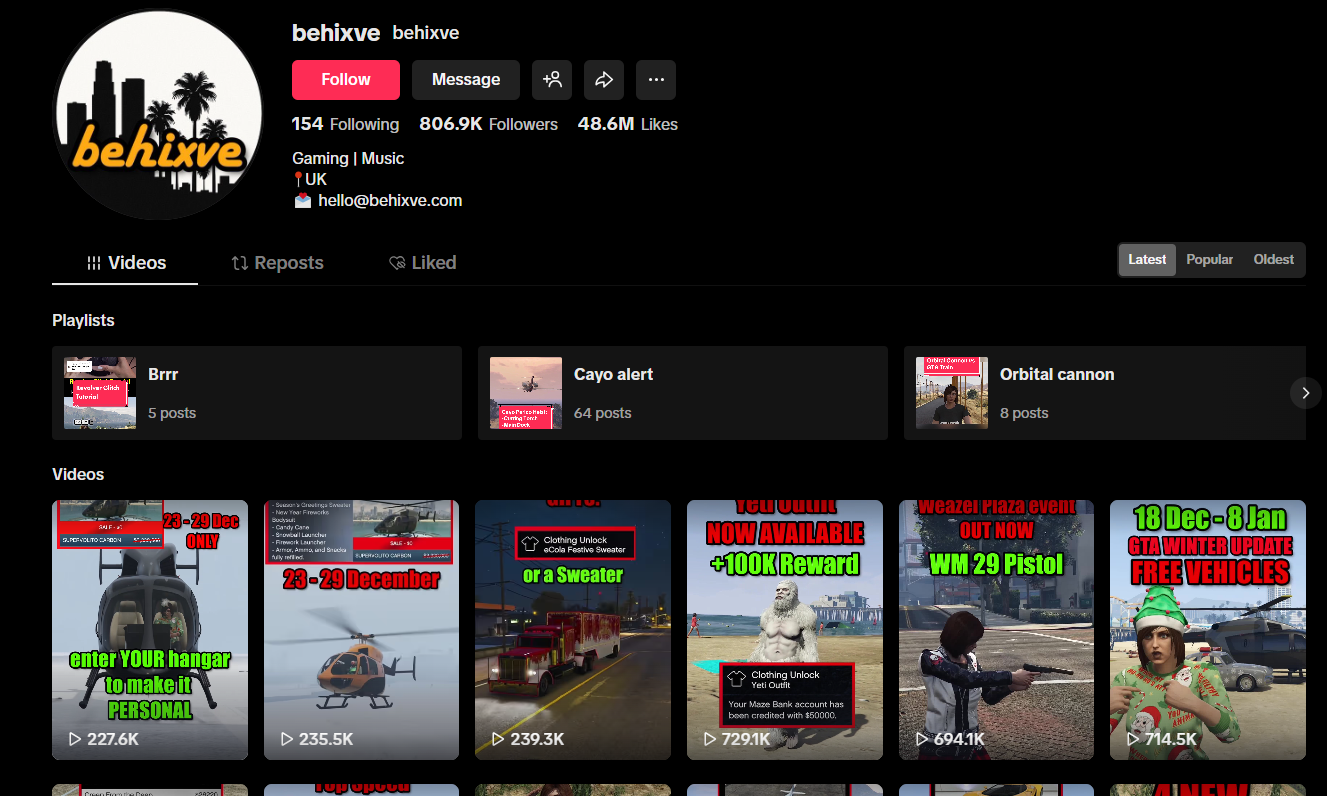Play the GTA Winter Update free vehicles video

[1208, 630]
